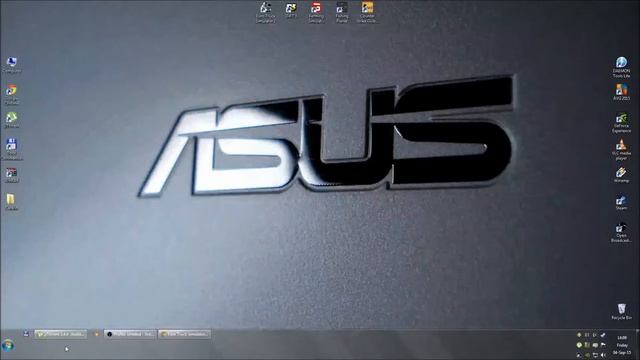Open the Recycle Bin
This screenshot has height=360, width=640.
click(x=621, y=311)
